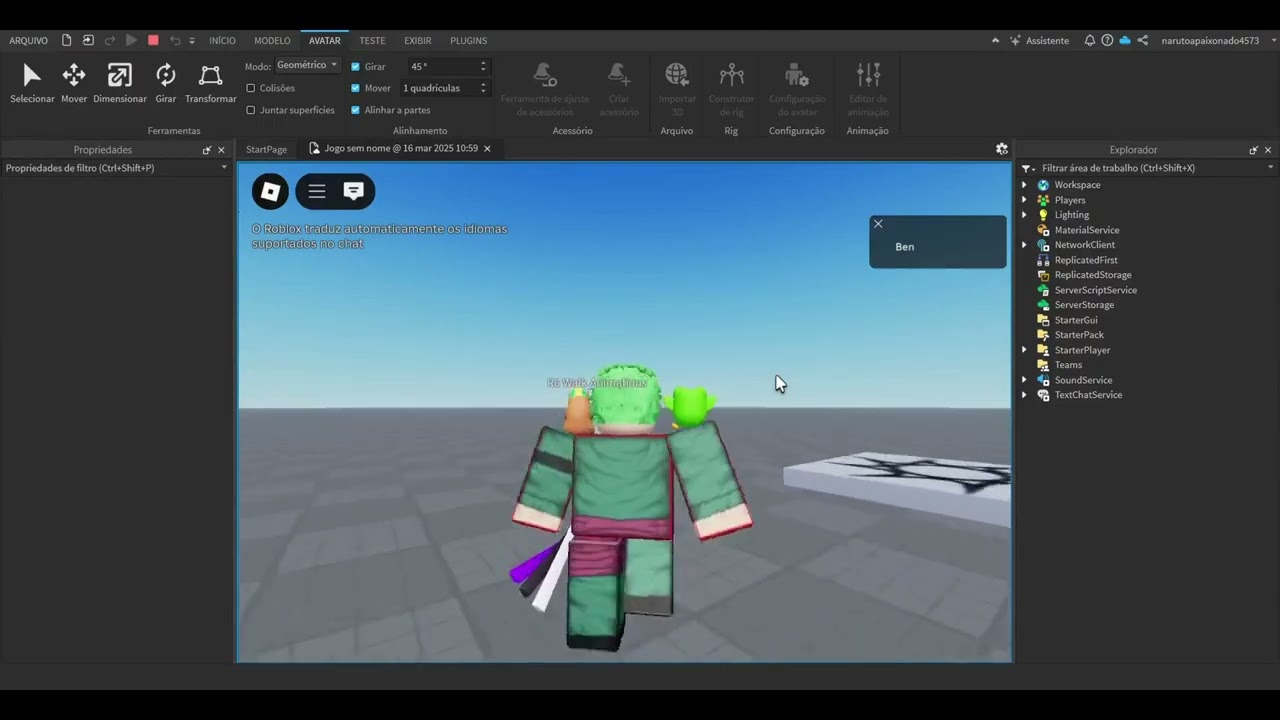
Task: Switch to the MODELO ribbon tab
Action: click(272, 41)
